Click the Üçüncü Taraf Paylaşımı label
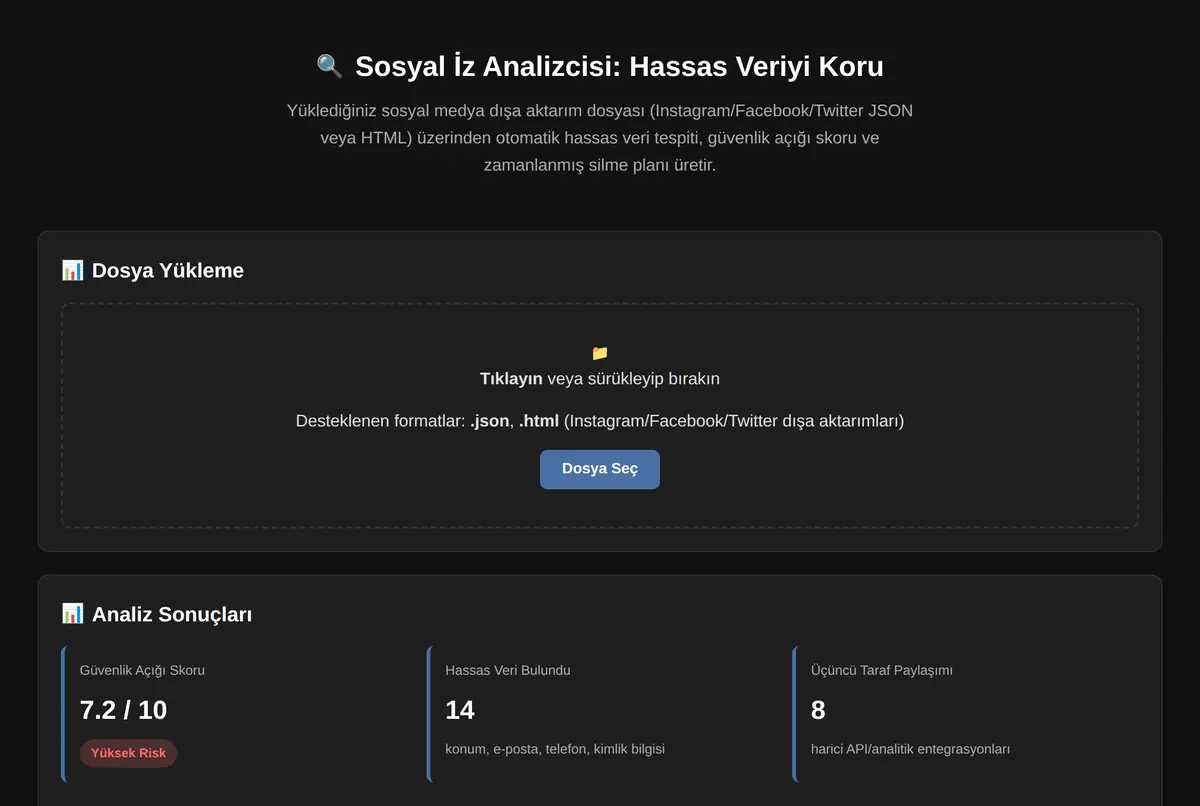This screenshot has height=806, width=1200. [x=882, y=670]
